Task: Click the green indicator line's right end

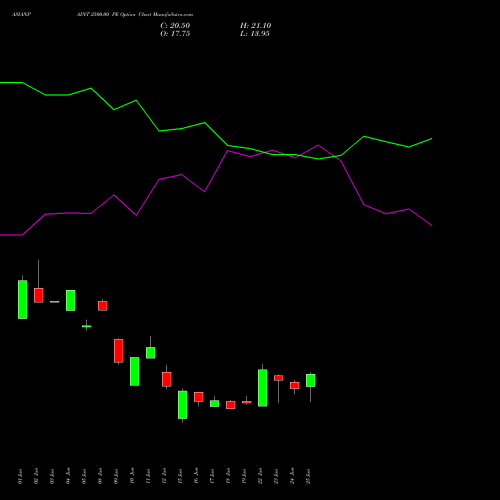Action: coord(431,139)
